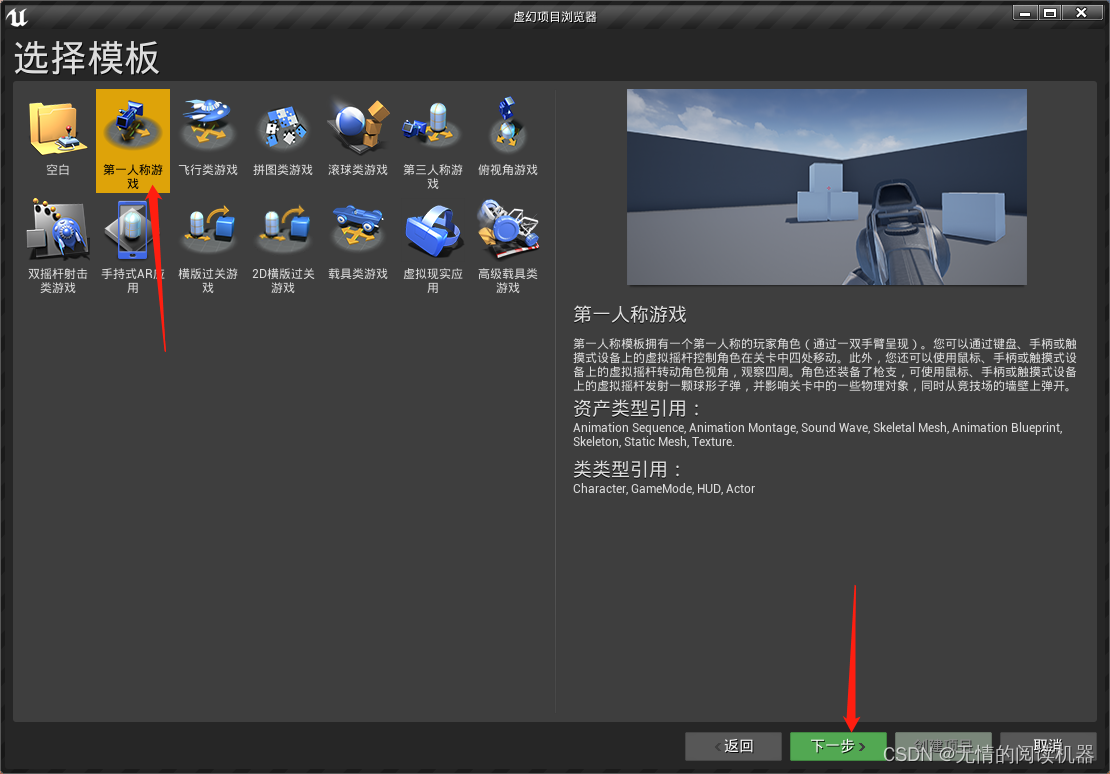Click the first-person template preview image
The width and height of the screenshot is (1110, 774).
click(827, 187)
